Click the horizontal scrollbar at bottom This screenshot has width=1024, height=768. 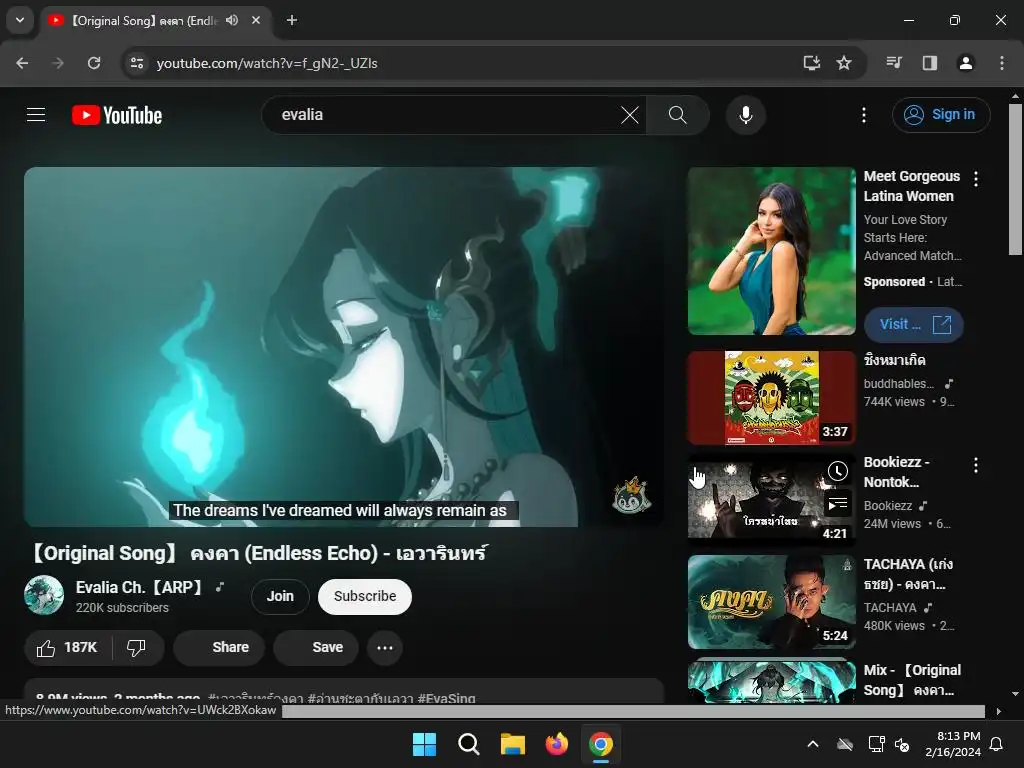633,711
